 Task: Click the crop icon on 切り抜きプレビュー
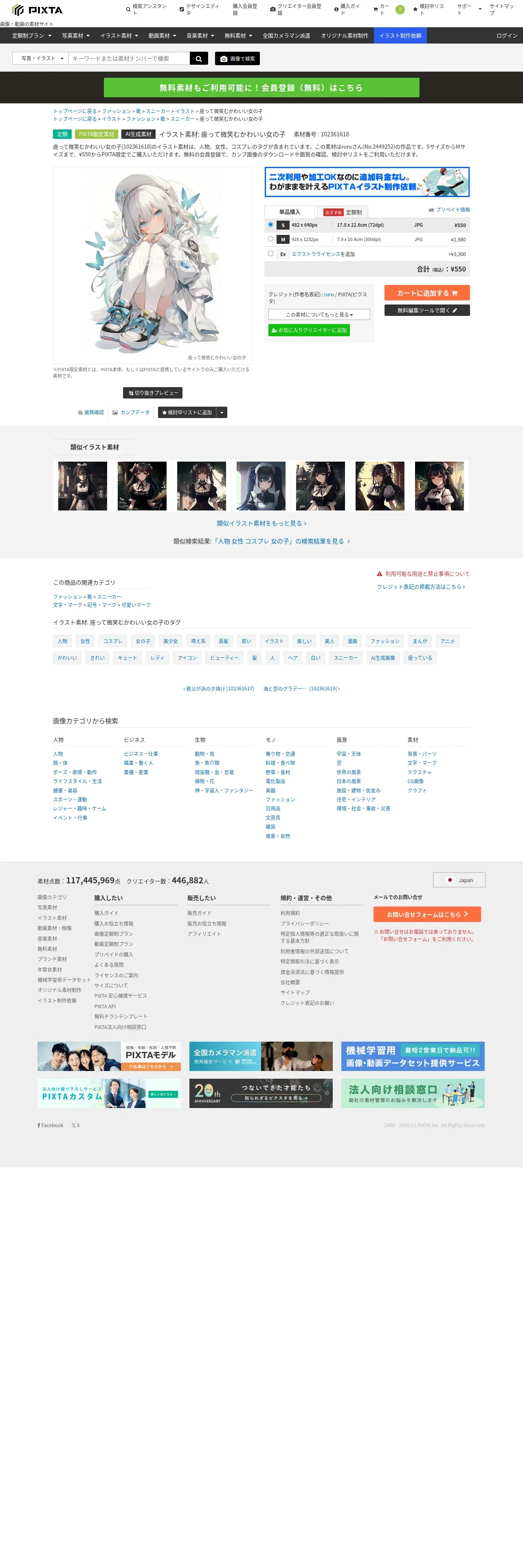131,393
